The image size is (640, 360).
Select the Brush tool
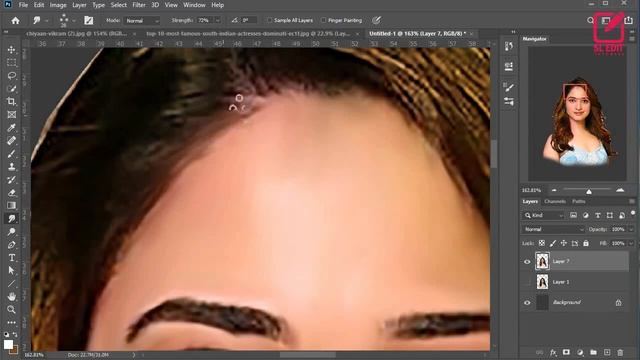pyautogui.click(x=11, y=154)
